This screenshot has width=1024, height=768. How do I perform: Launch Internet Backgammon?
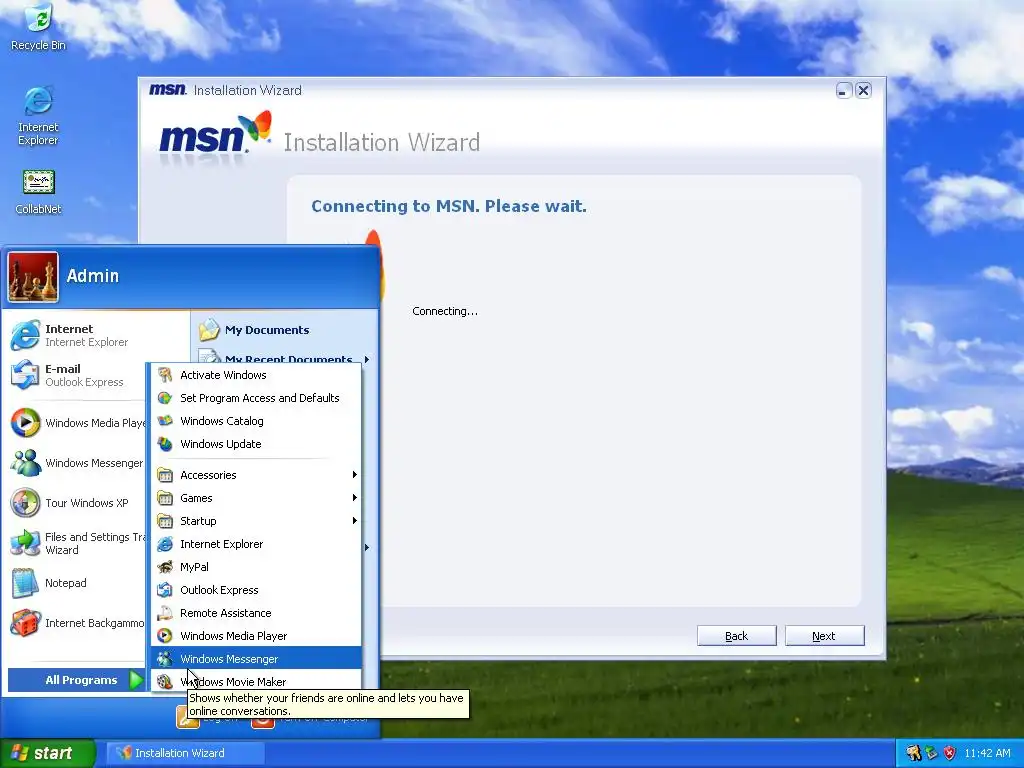coord(77,623)
